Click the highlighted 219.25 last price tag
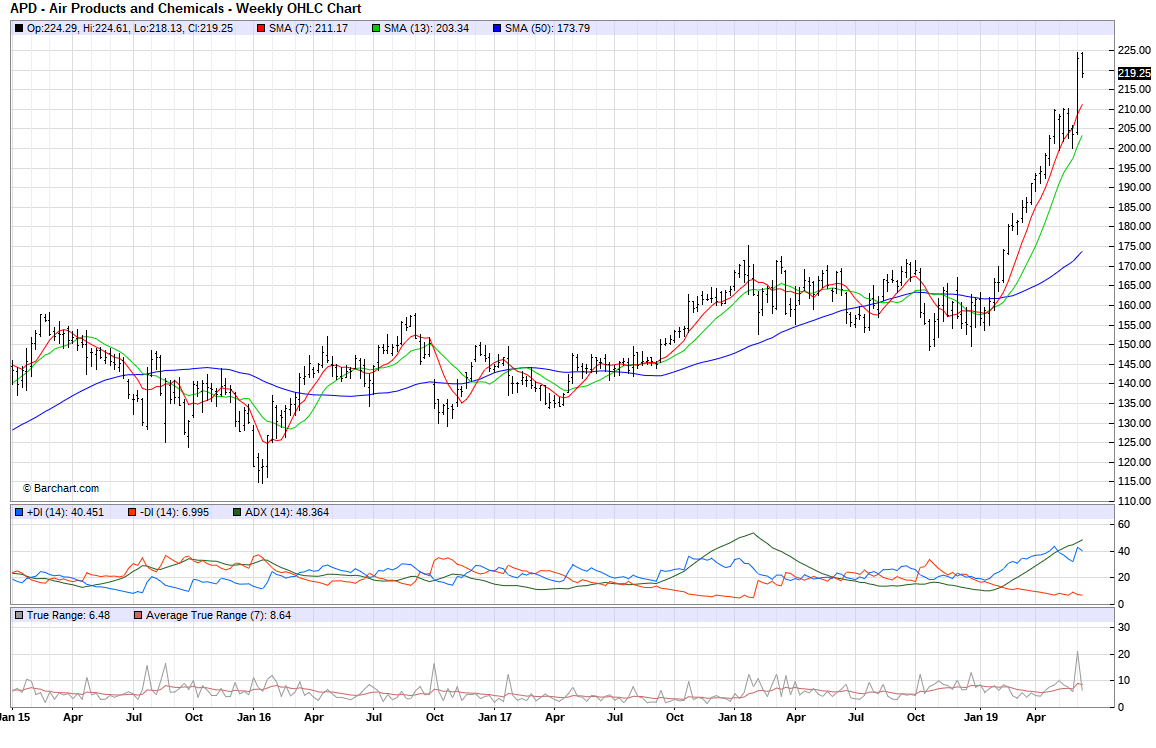This screenshot has height=748, width=1156. coord(1134,73)
